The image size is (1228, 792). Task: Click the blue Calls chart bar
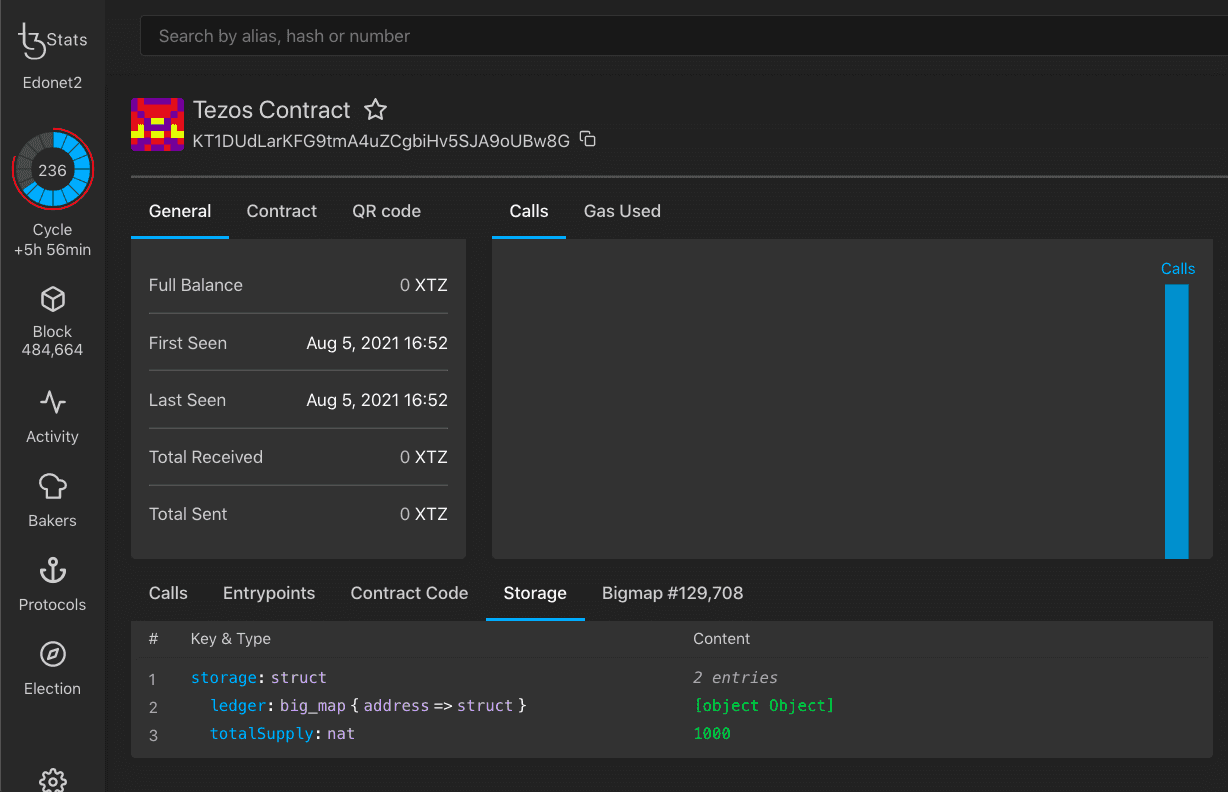[x=1176, y=420]
